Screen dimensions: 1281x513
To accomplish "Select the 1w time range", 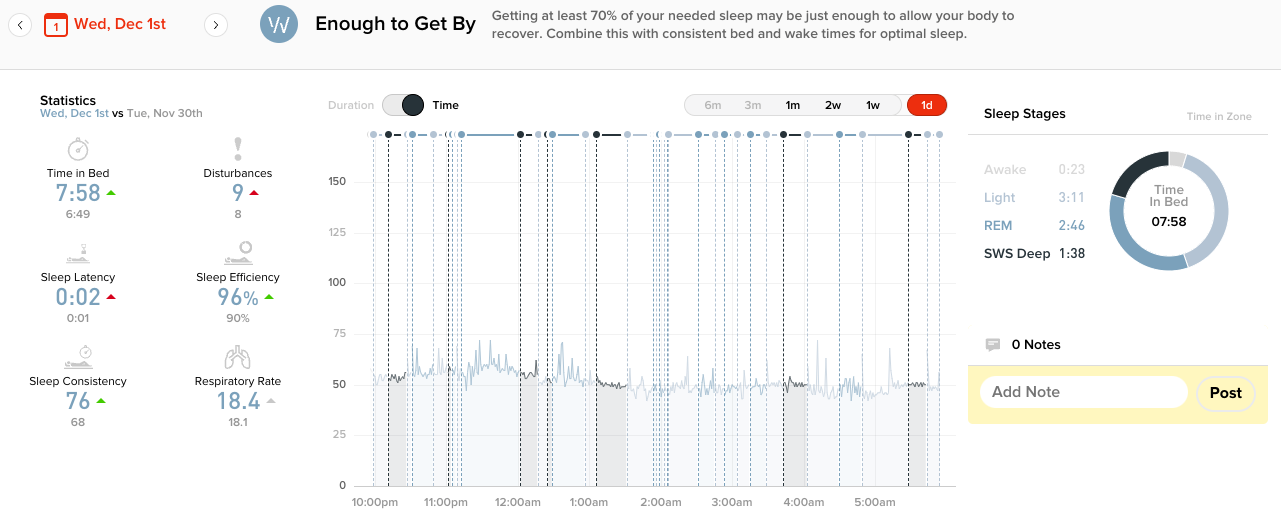I will click(x=873, y=105).
